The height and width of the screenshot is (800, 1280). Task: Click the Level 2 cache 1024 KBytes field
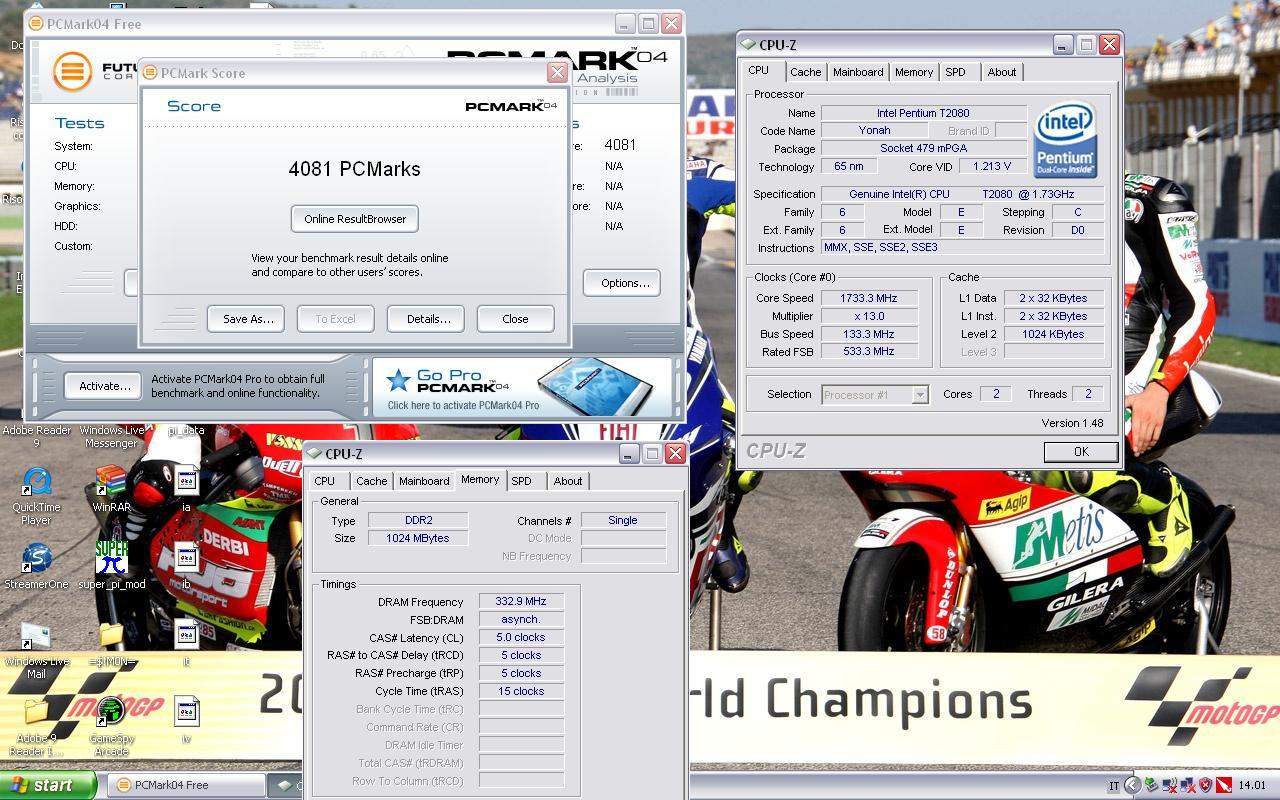pos(1053,334)
